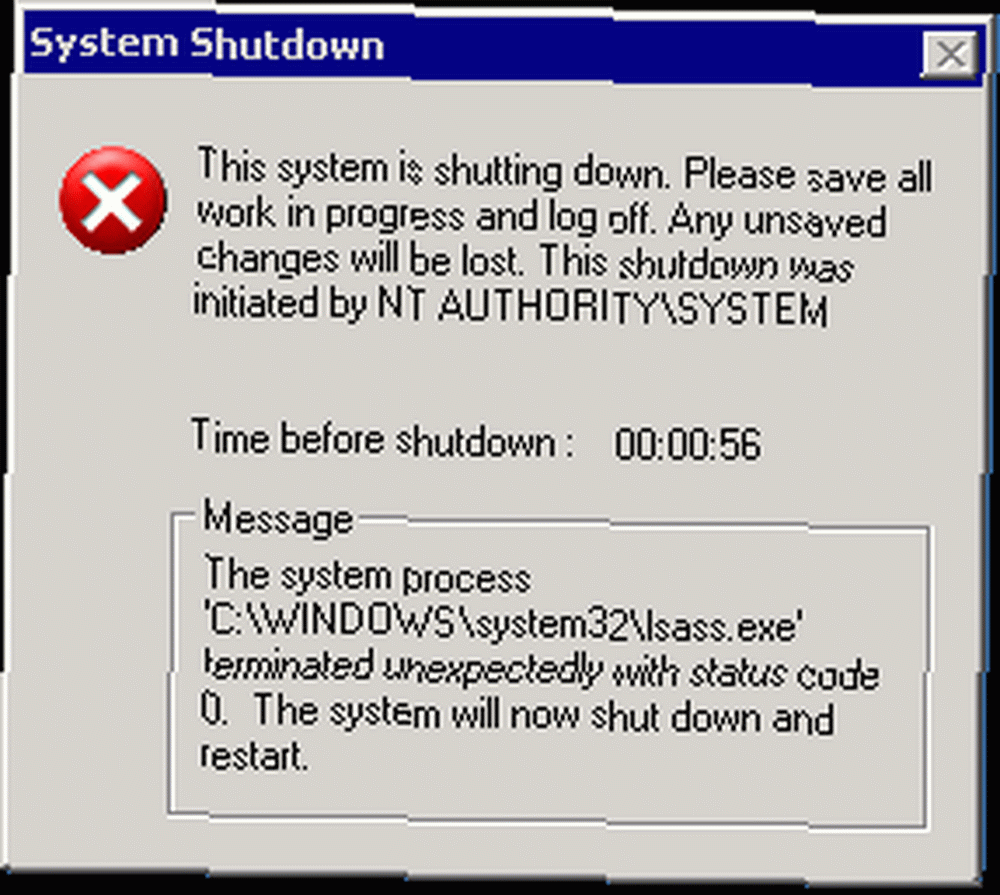Click the countdown timer 00:00:56
The width and height of the screenshot is (1000, 895).
click(x=688, y=444)
